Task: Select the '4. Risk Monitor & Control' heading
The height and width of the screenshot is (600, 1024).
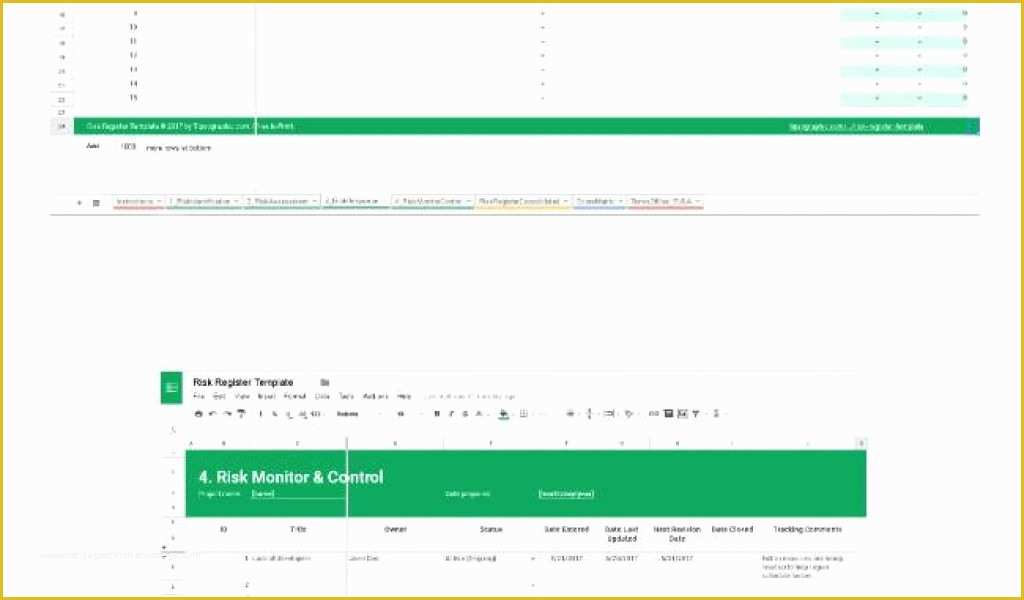Action: coord(291,477)
